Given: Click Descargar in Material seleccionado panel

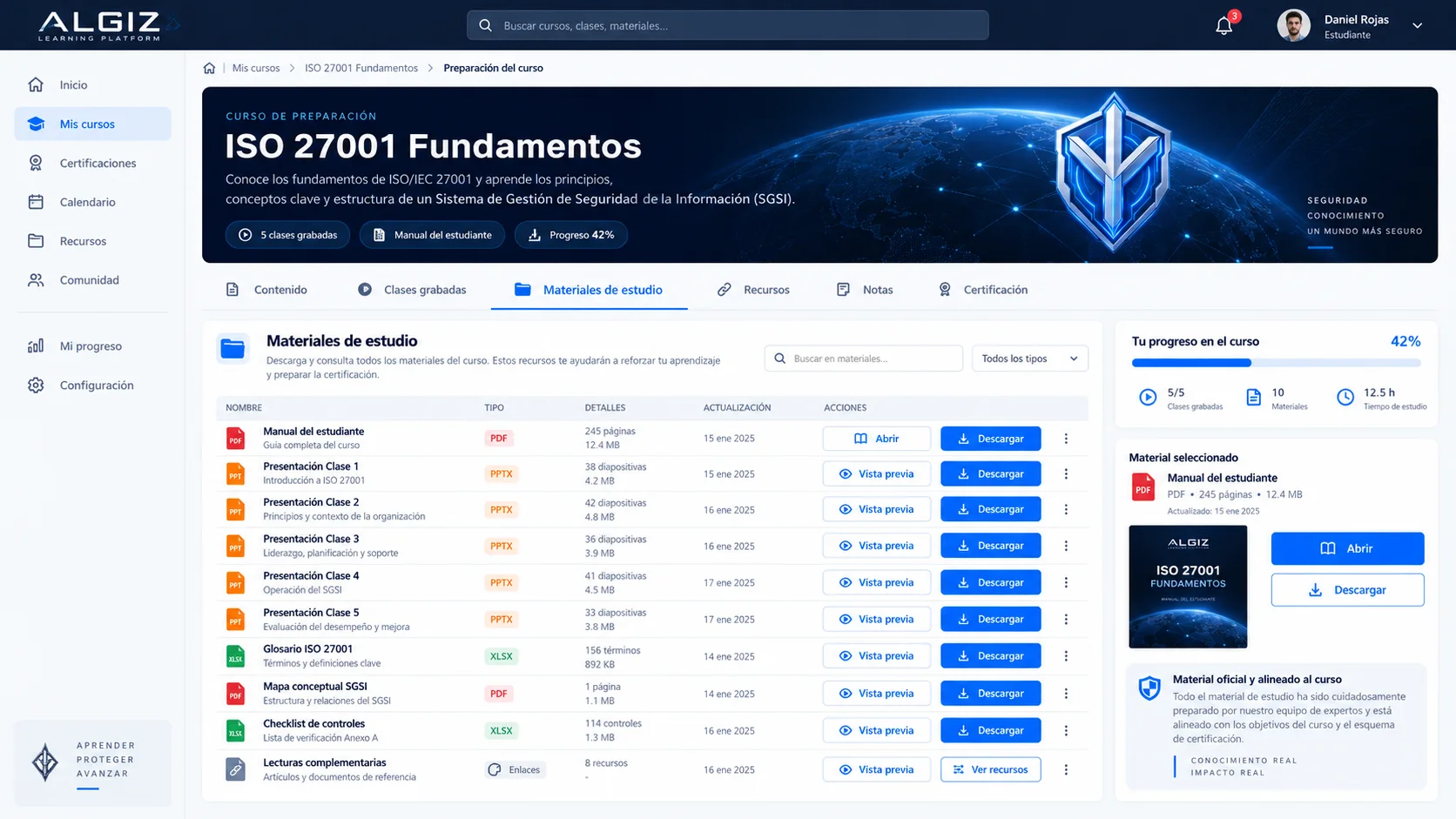Looking at the screenshot, I should click(x=1348, y=590).
